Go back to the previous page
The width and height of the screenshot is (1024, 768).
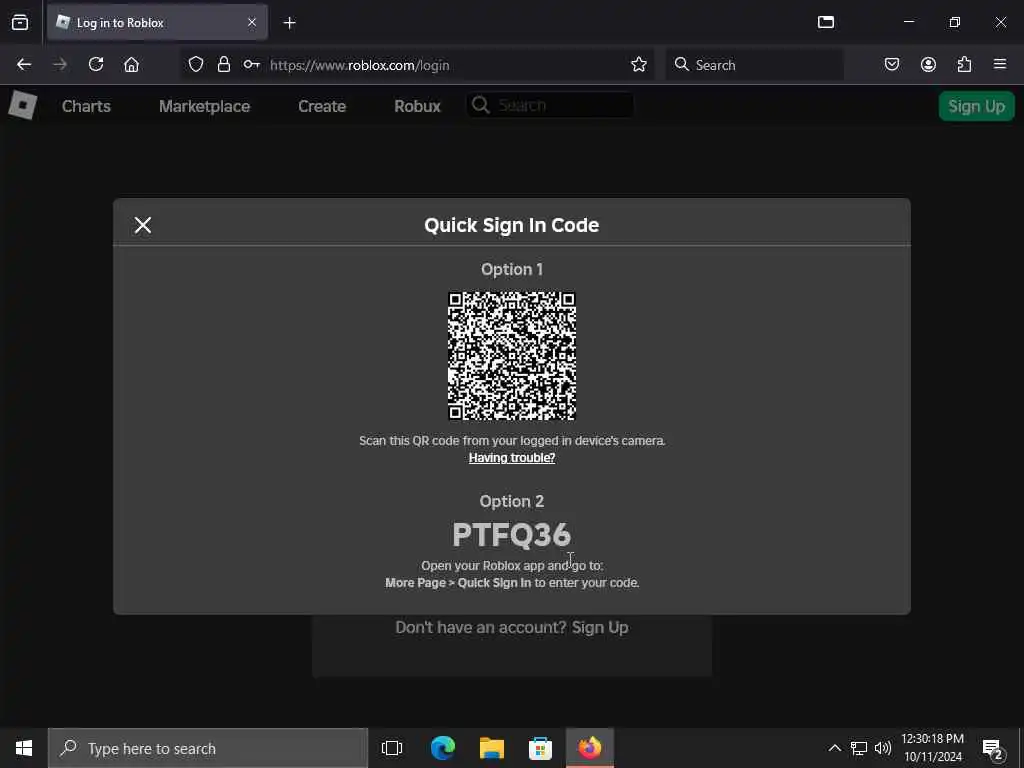[24, 65]
